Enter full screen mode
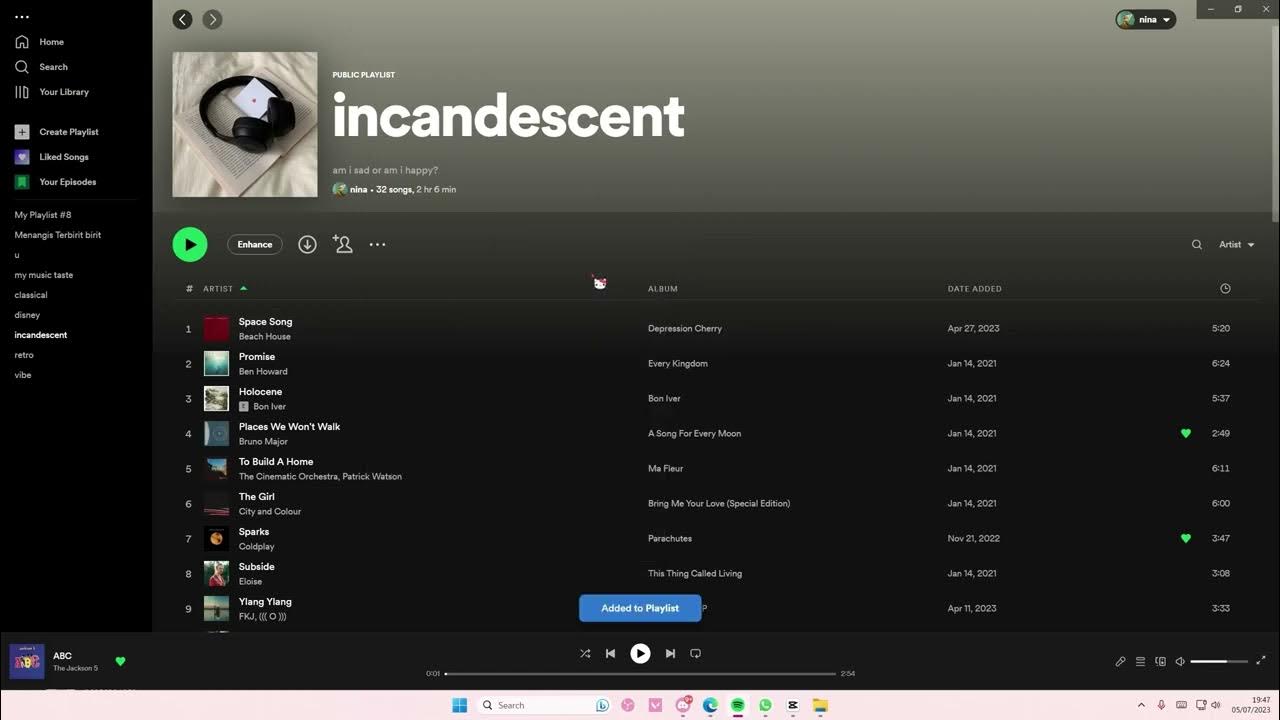Image resolution: width=1280 pixels, height=720 pixels. 1261,661
